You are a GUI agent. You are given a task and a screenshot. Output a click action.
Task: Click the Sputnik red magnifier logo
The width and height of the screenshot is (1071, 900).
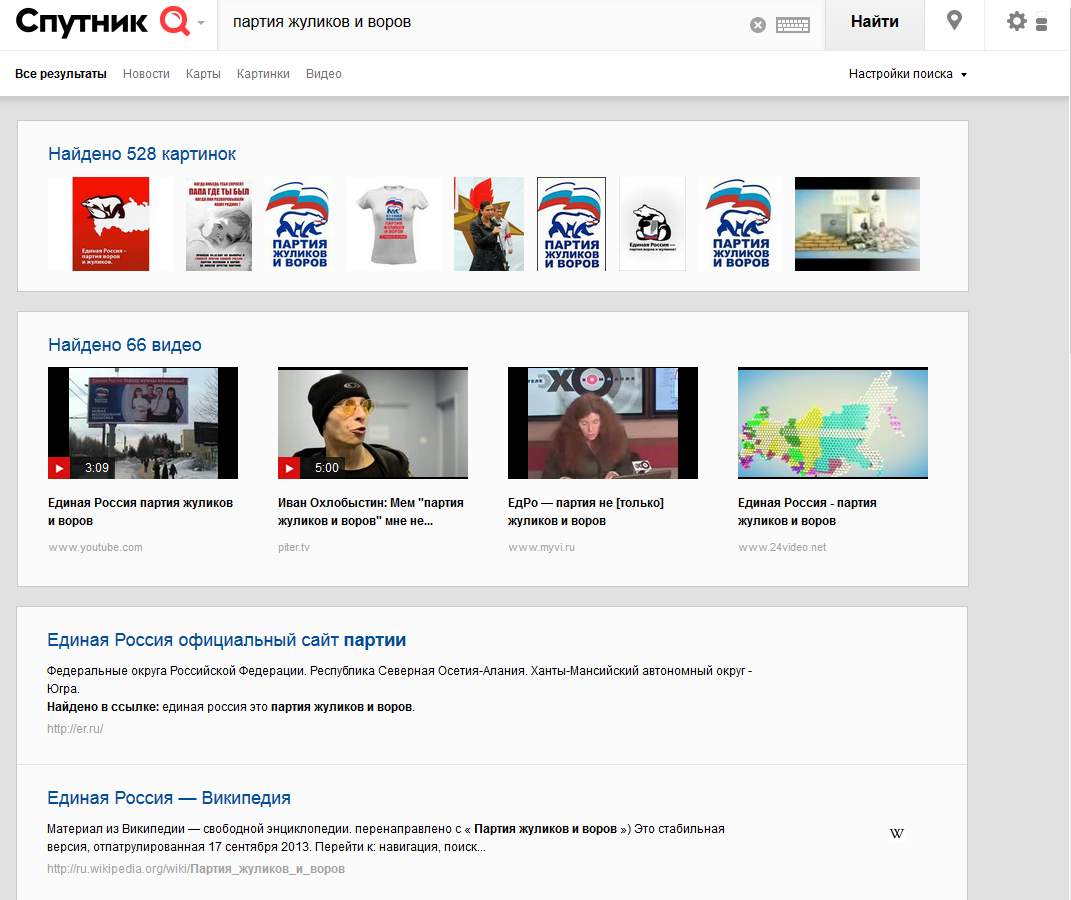click(x=175, y=21)
